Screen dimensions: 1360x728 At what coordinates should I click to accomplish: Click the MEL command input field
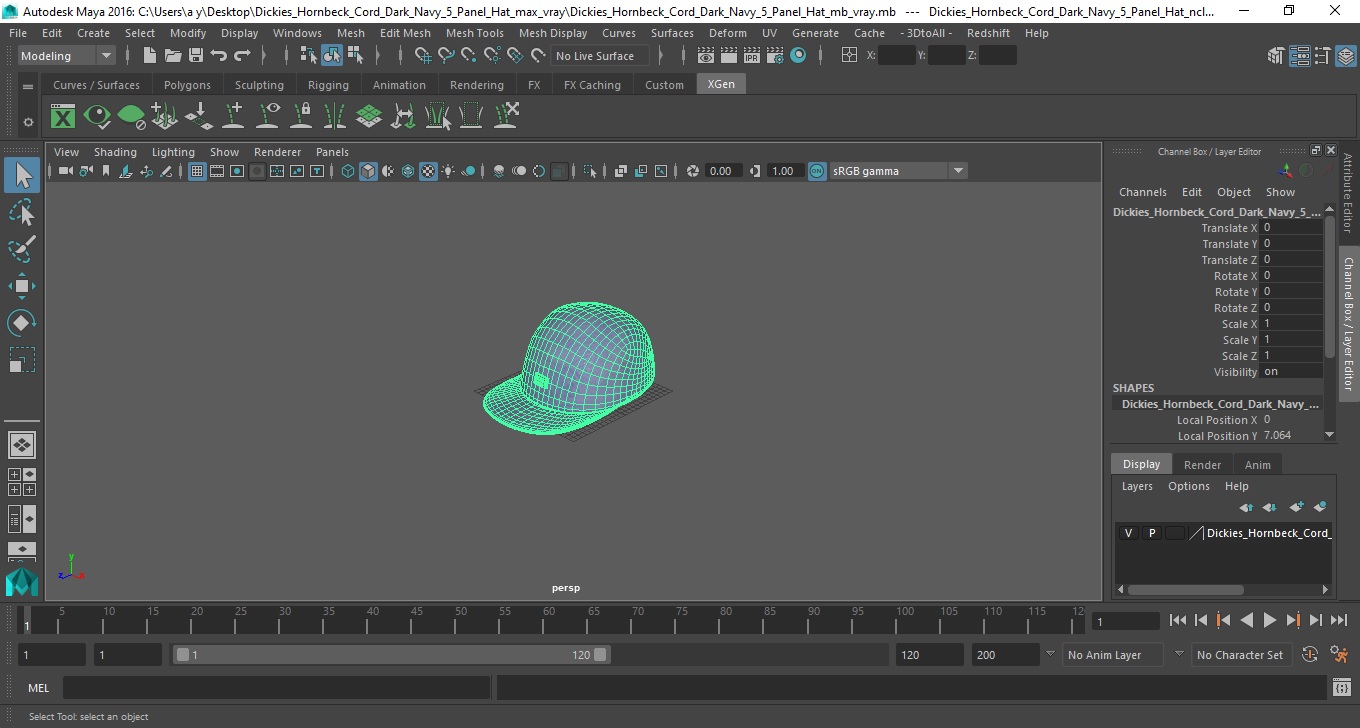coord(276,688)
